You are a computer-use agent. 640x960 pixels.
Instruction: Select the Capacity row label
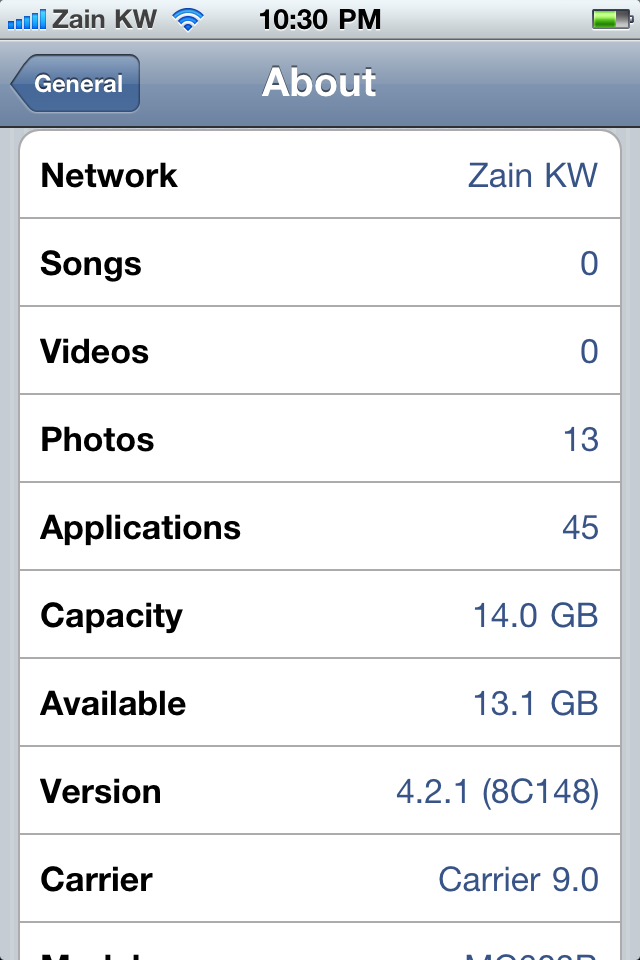click(111, 616)
